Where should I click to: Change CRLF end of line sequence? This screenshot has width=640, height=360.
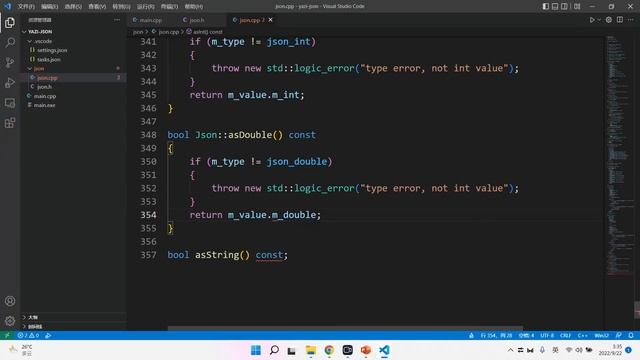point(565,335)
